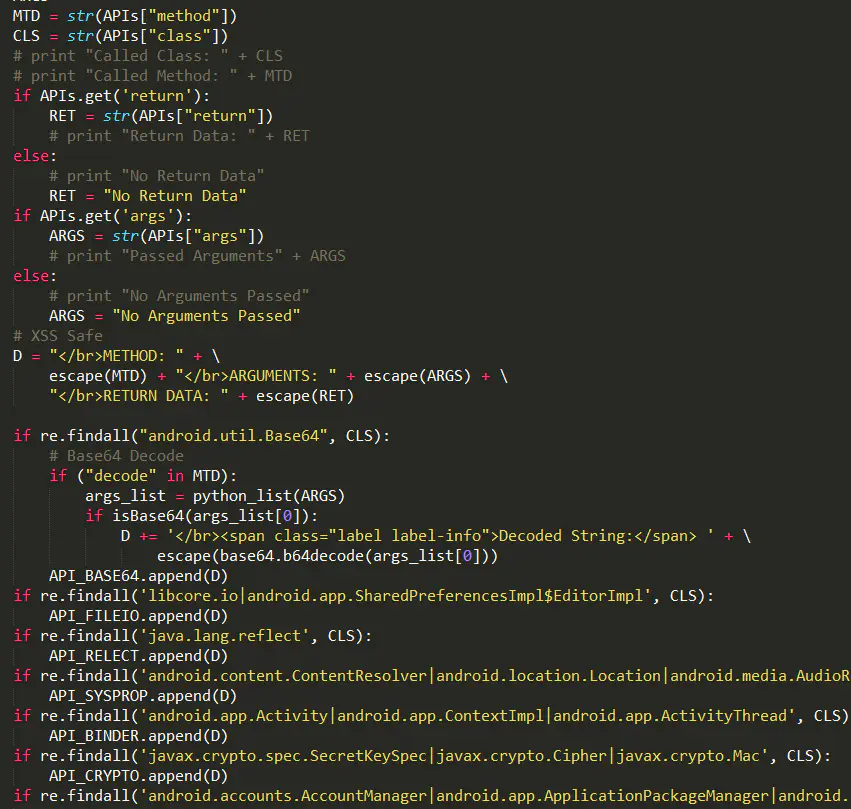The height and width of the screenshot is (809, 851).
Task: Click the 'else:' keyword above 'No Arguments Passed'
Action: [35, 276]
